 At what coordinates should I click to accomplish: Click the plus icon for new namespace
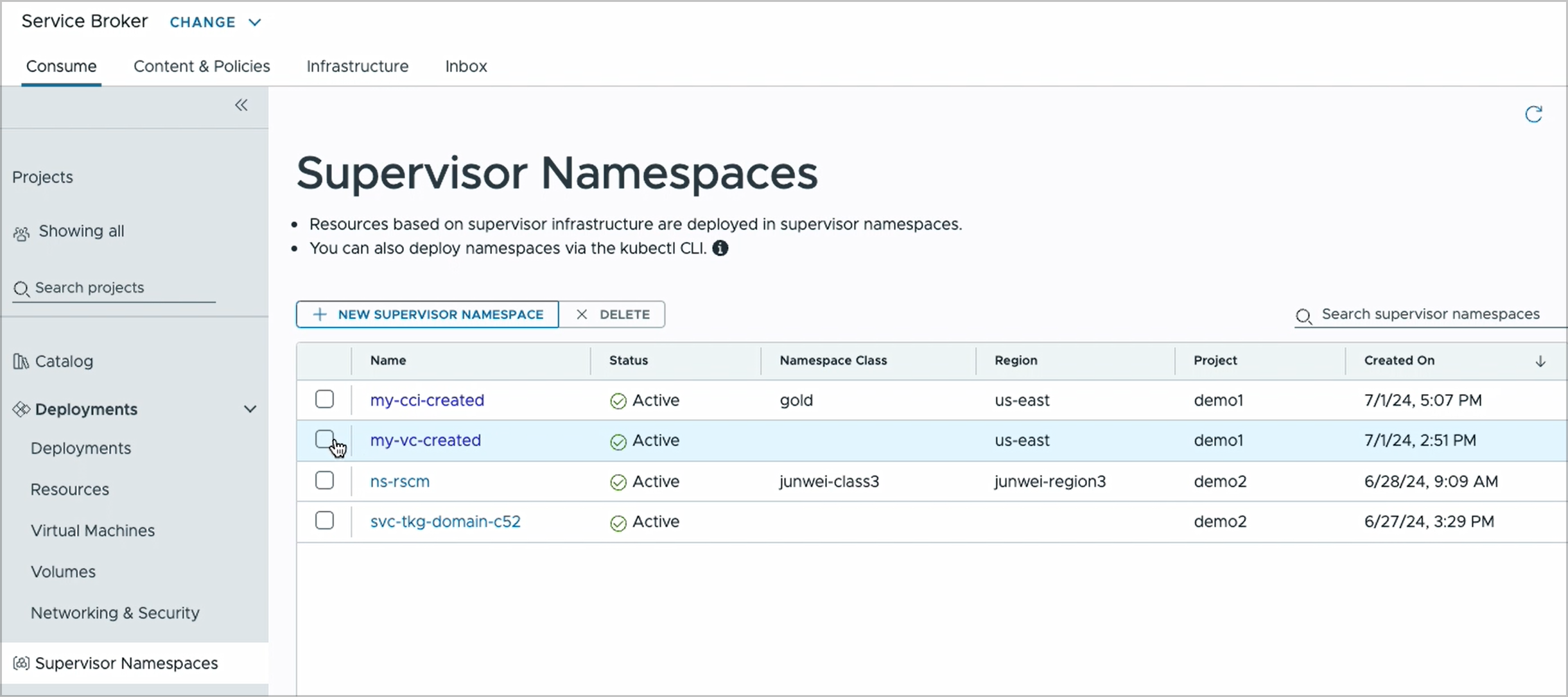(x=319, y=314)
